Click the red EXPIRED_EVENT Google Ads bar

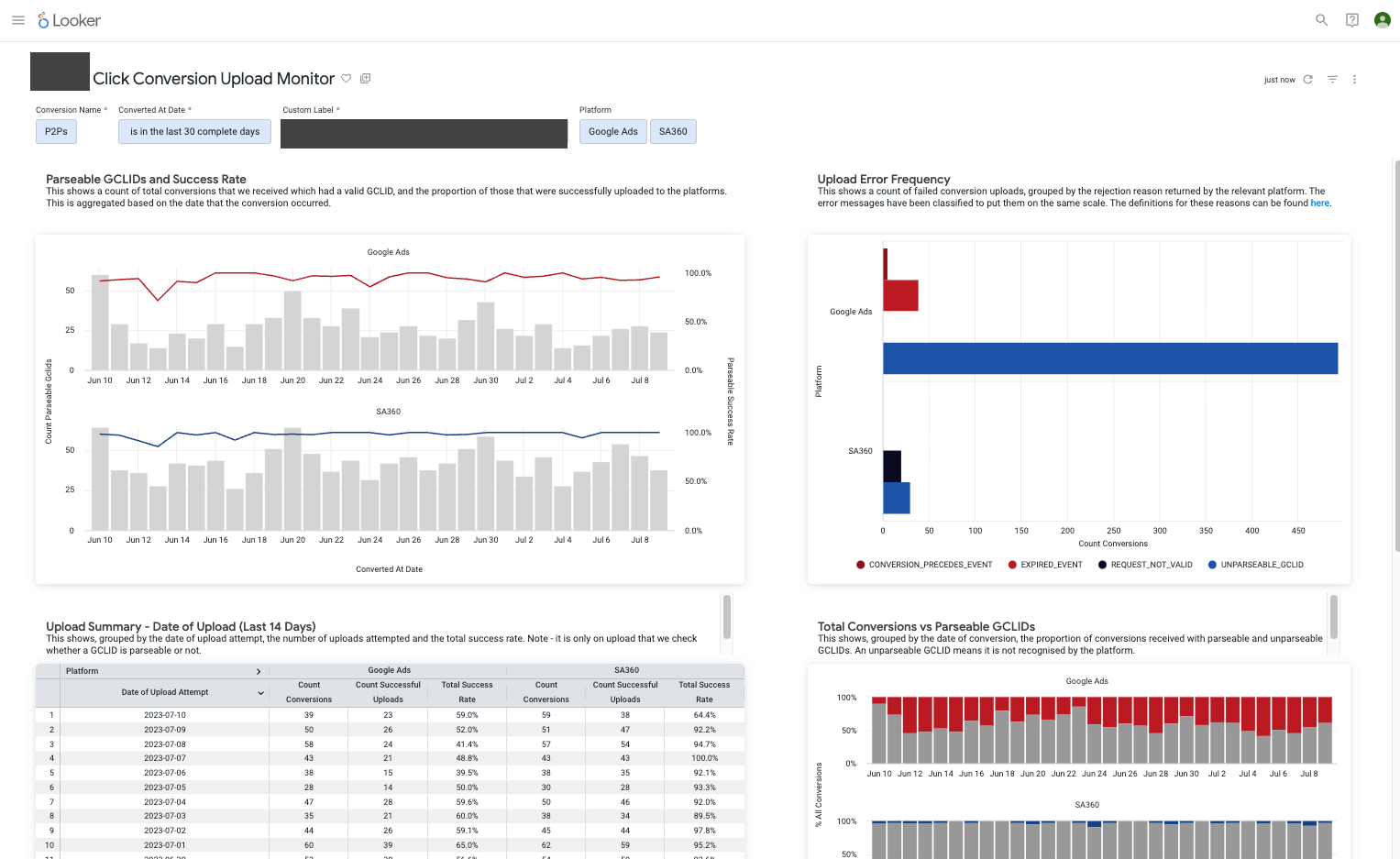(x=900, y=296)
